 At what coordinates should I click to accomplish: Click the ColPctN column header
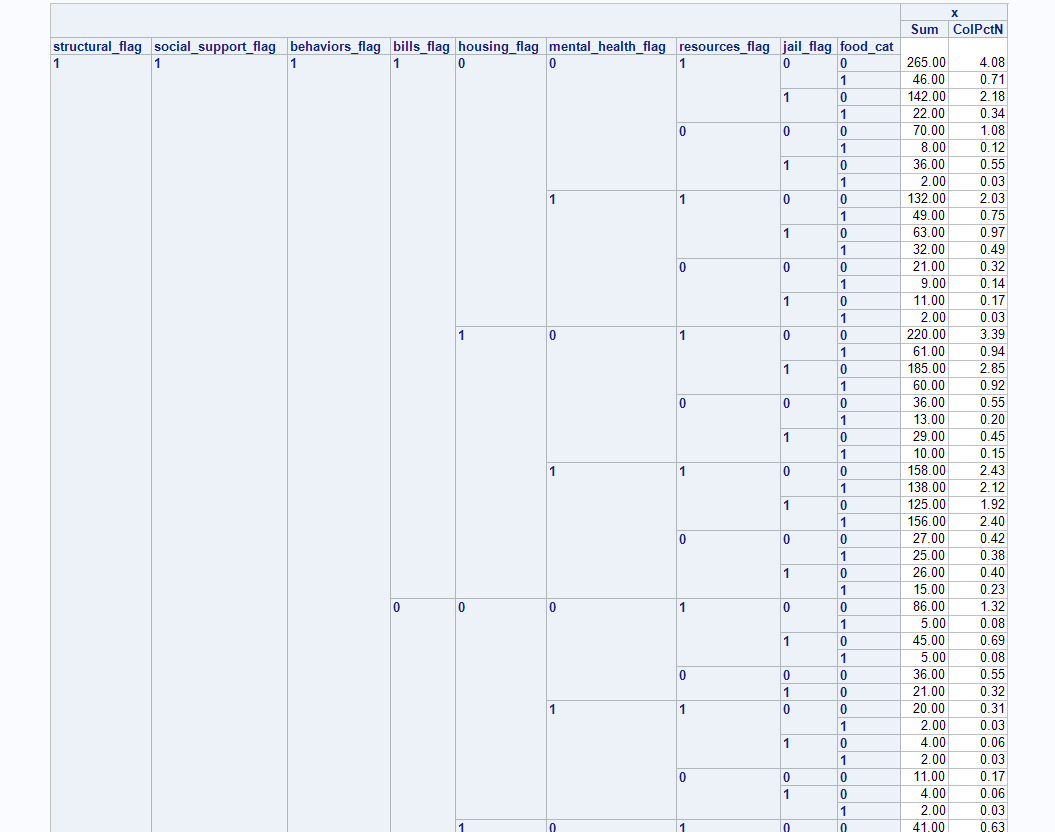click(x=977, y=29)
